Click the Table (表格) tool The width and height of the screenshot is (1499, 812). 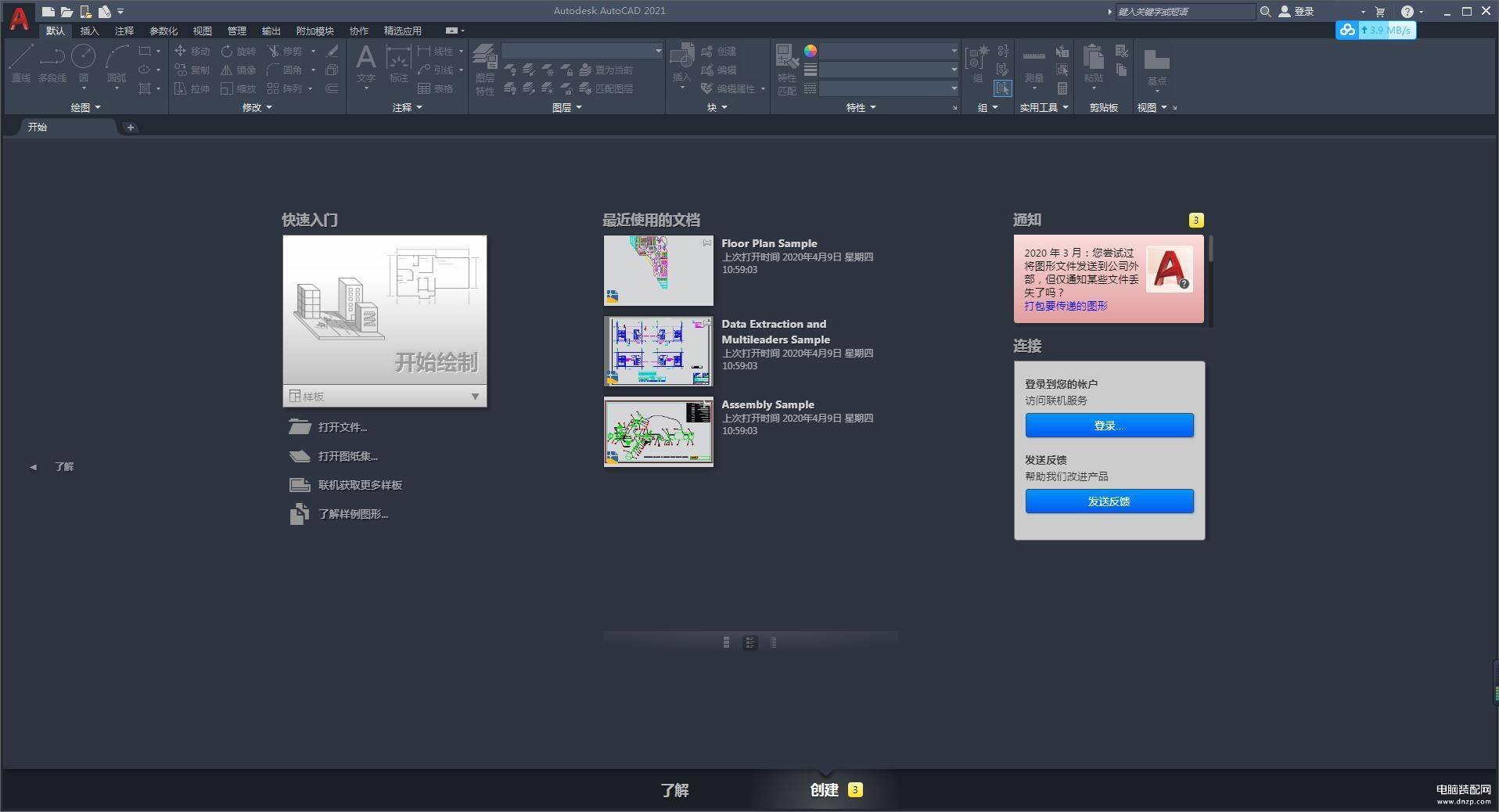coord(435,88)
